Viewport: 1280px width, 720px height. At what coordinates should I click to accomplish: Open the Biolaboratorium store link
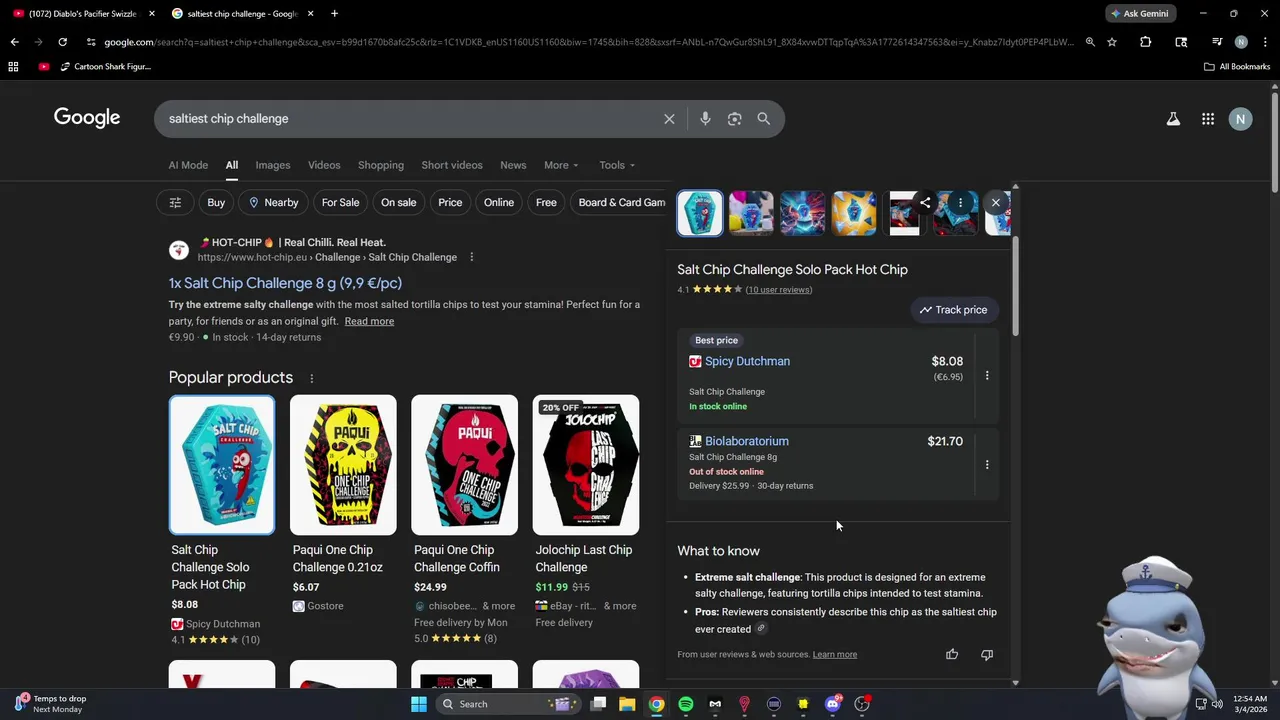tap(746, 441)
